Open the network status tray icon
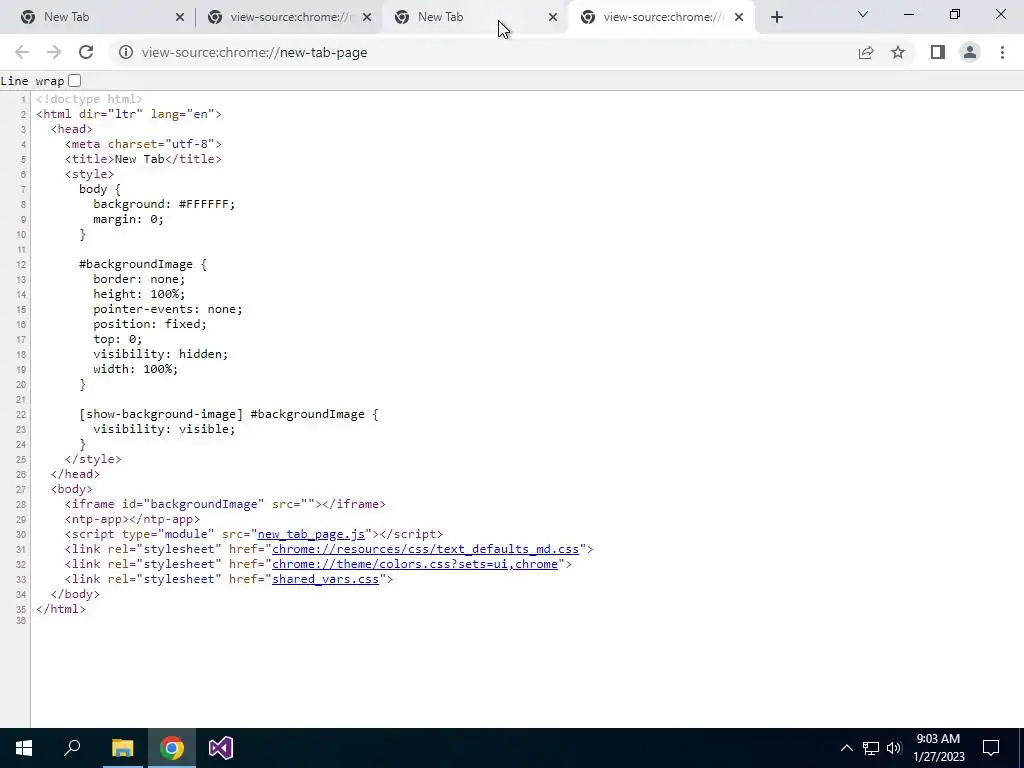The height and width of the screenshot is (768, 1024). (x=871, y=748)
